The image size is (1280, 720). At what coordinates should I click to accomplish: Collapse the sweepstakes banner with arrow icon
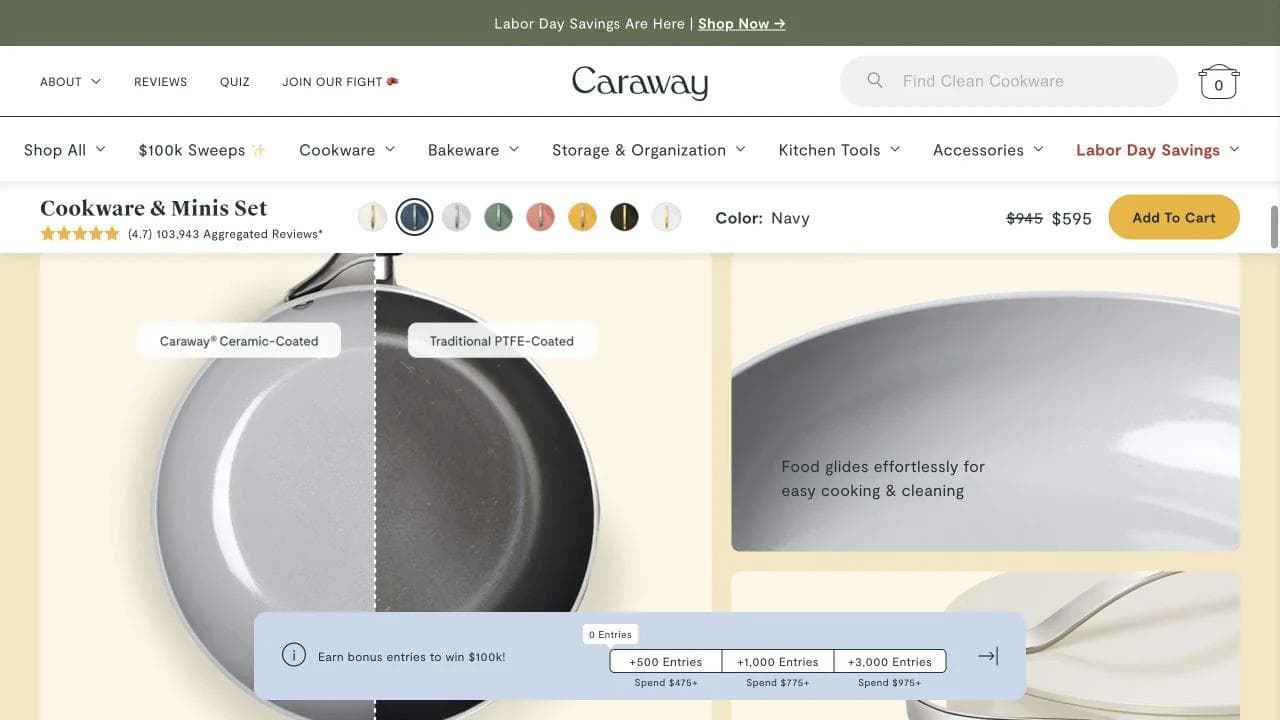(x=988, y=656)
